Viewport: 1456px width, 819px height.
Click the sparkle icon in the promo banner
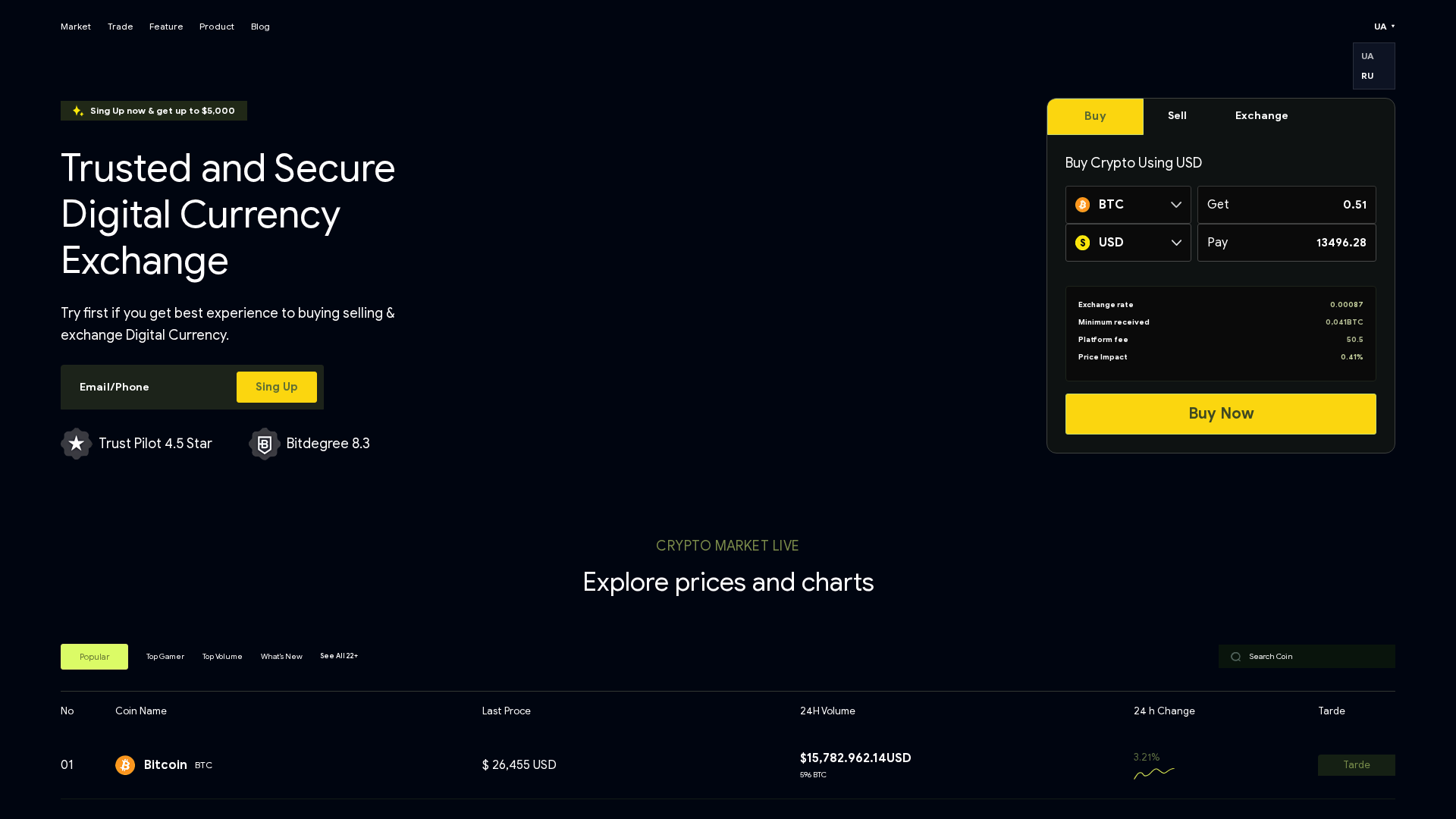[77, 111]
